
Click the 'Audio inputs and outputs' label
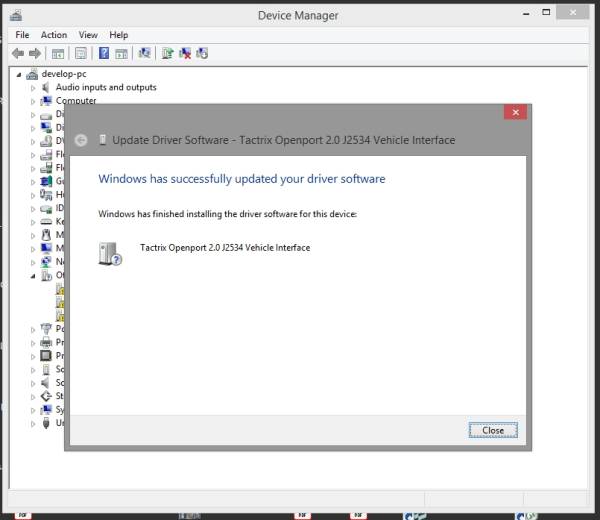(x=106, y=87)
